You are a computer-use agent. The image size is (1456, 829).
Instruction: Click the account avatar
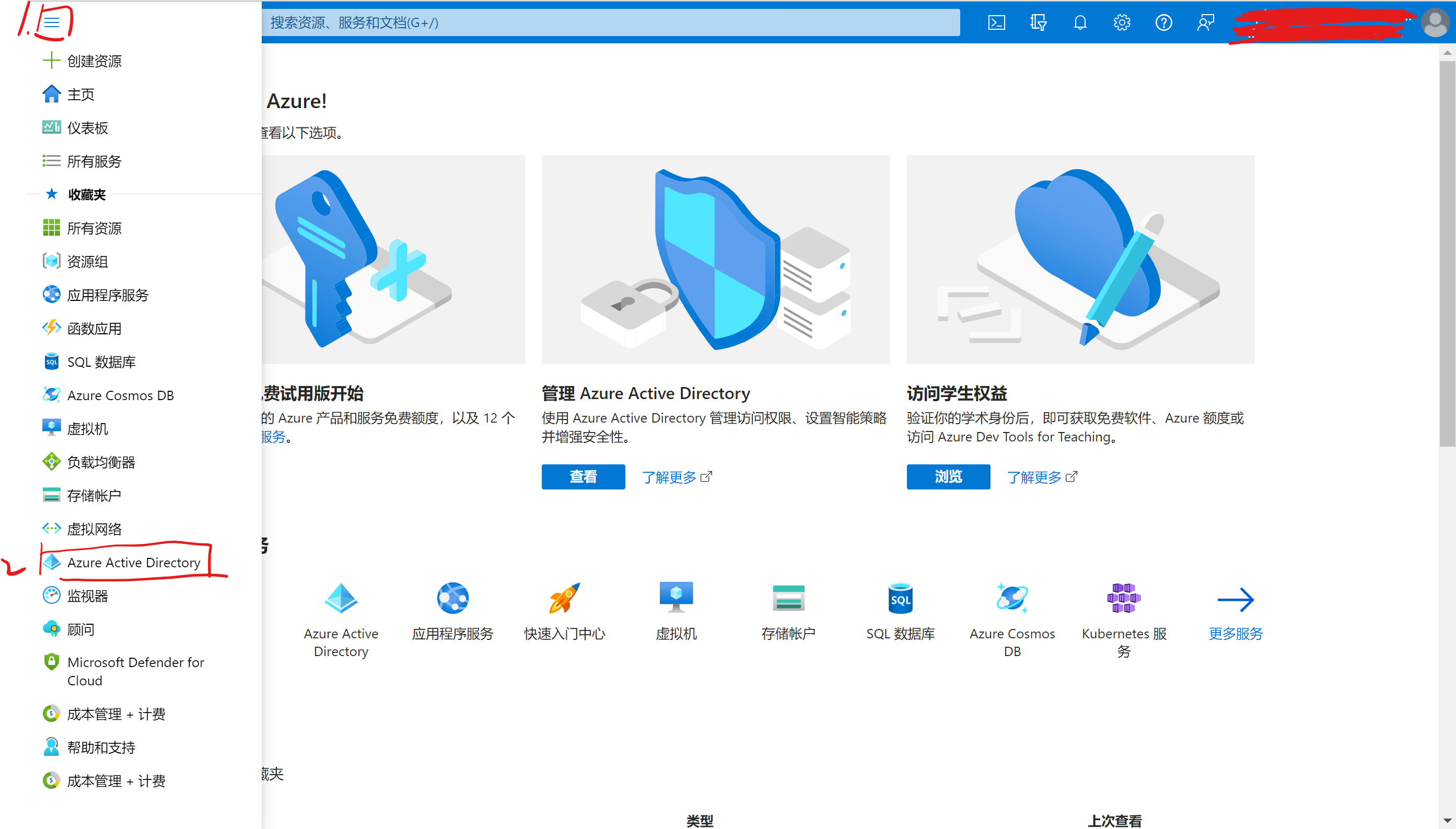(x=1435, y=23)
